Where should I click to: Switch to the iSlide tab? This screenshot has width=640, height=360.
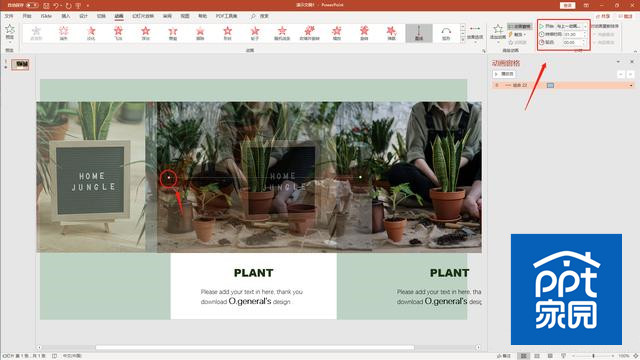click(x=46, y=16)
